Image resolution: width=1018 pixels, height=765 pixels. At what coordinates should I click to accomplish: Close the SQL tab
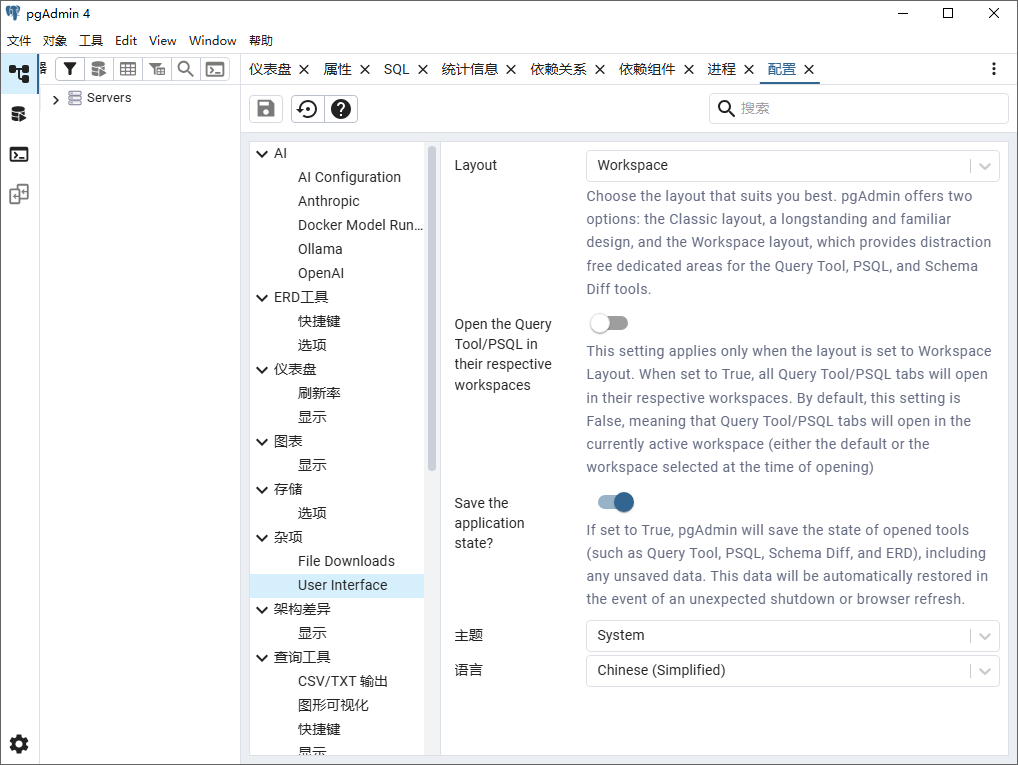pyautogui.click(x=423, y=69)
